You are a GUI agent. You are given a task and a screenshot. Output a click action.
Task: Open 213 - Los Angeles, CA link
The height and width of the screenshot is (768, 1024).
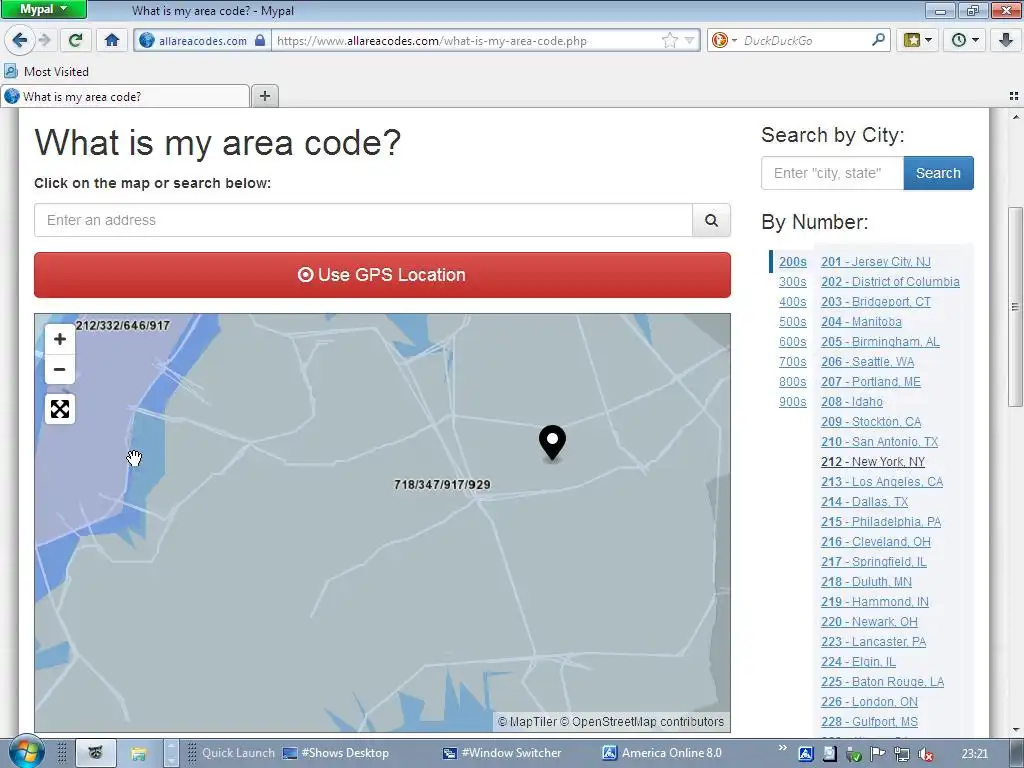(x=882, y=482)
